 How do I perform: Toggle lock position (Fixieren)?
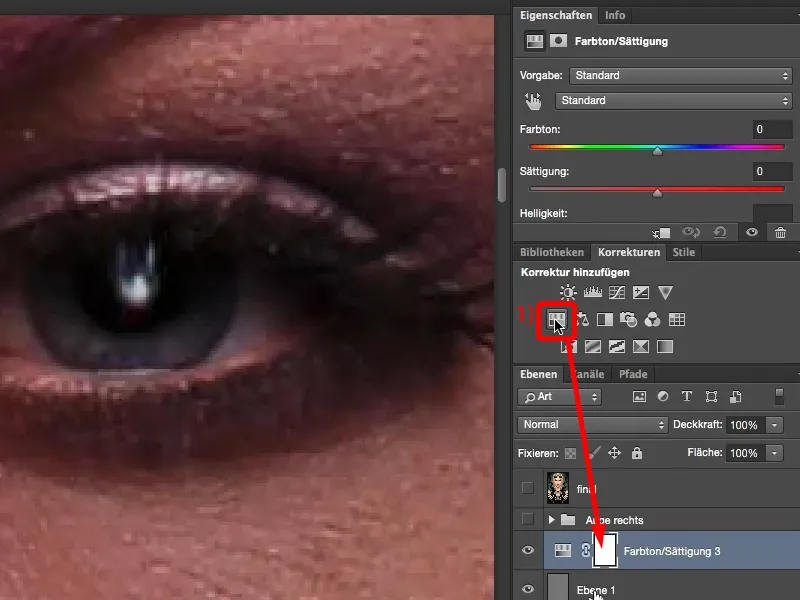614,453
